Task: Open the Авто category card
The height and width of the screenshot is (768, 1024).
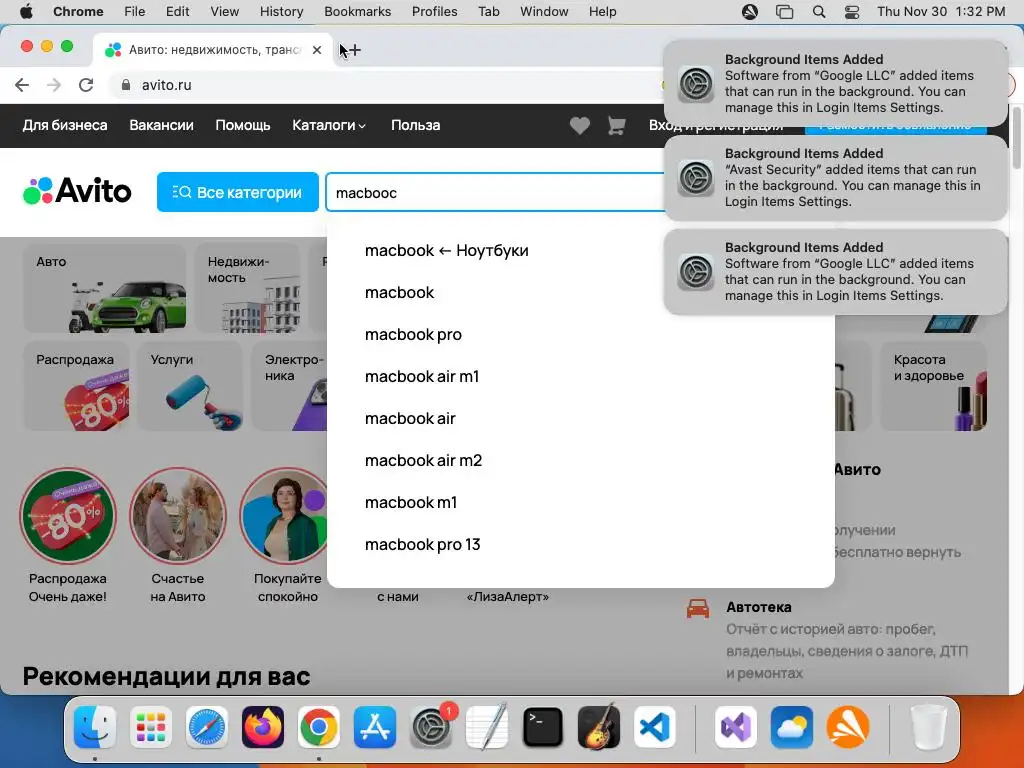Action: [x=104, y=289]
